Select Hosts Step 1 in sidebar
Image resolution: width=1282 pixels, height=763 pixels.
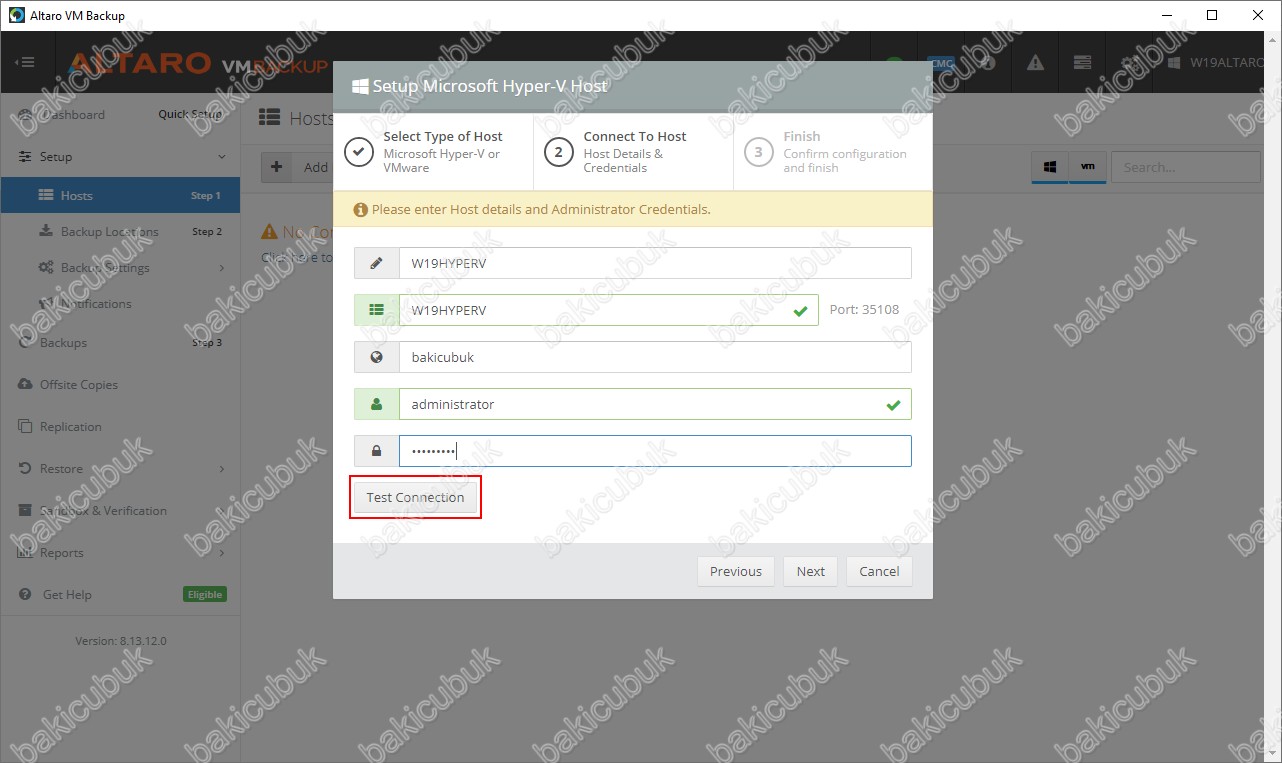click(x=120, y=195)
